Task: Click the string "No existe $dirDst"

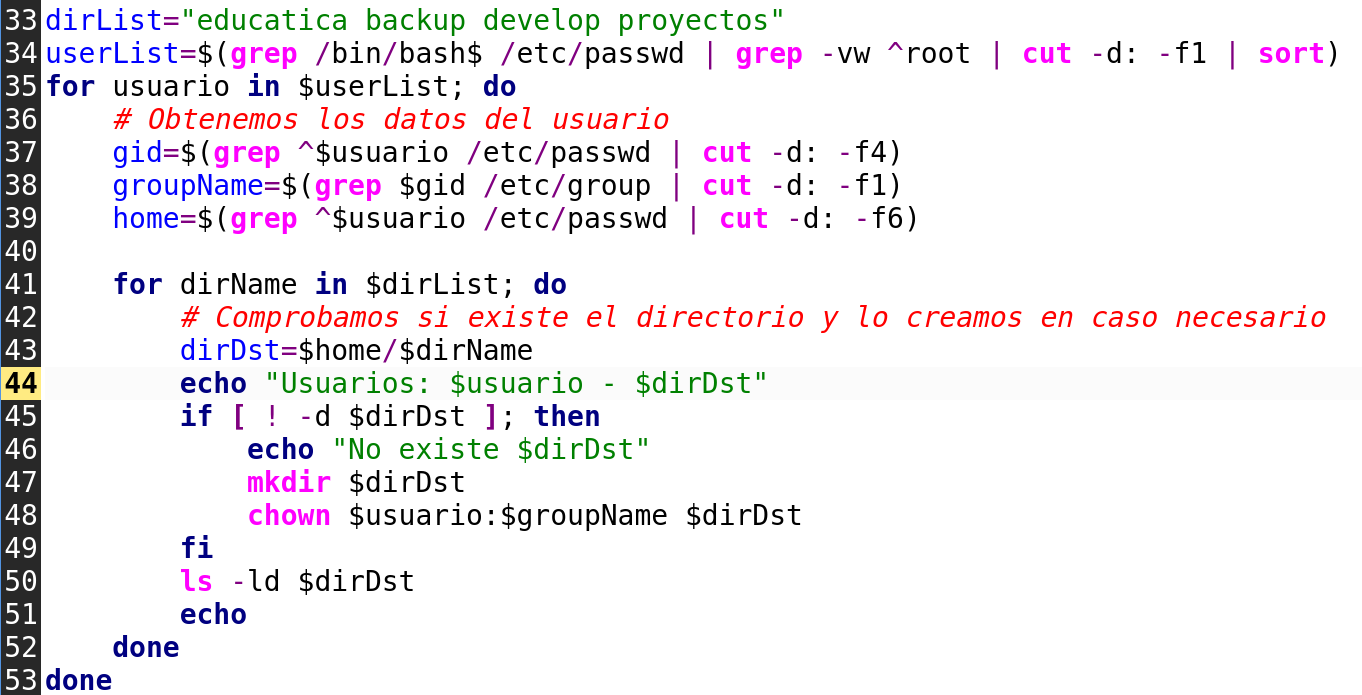Action: click(492, 449)
